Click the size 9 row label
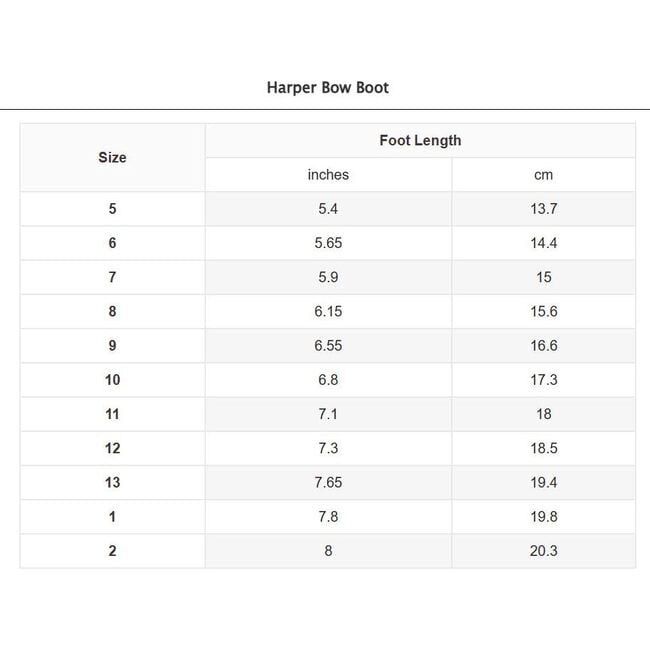This screenshot has width=650, height=650. click(x=112, y=345)
